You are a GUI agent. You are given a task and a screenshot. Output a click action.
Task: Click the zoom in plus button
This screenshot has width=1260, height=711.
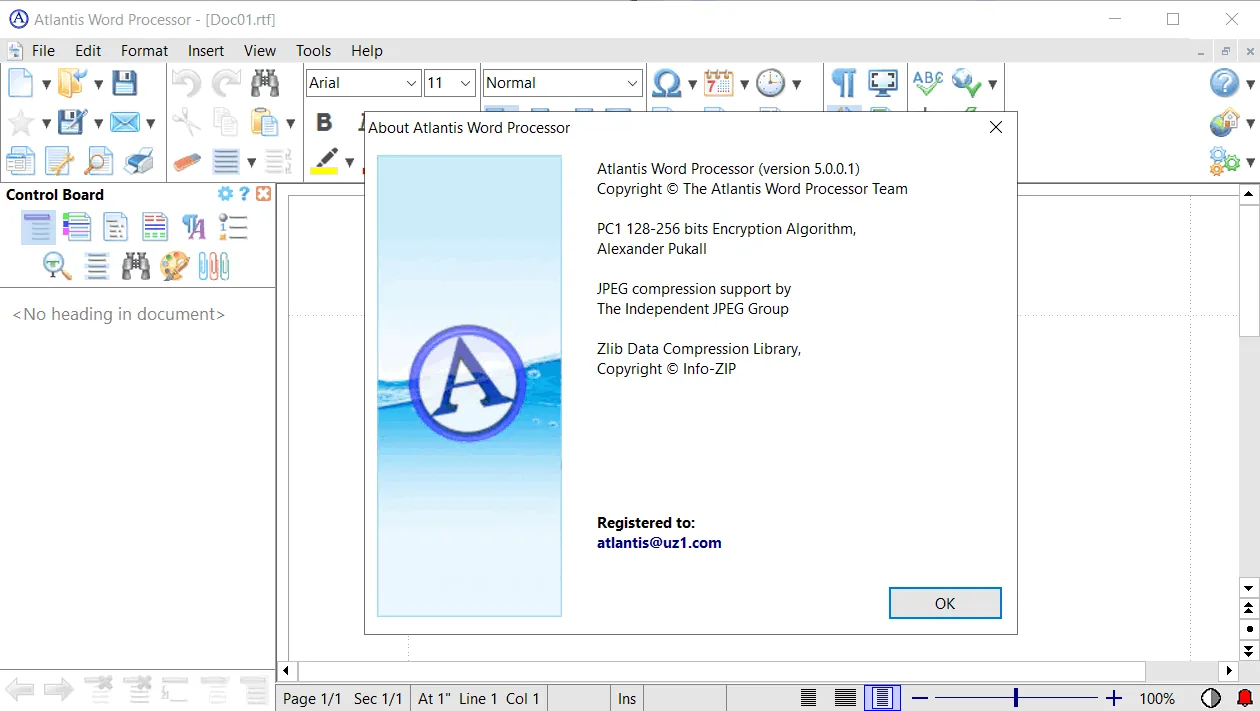tap(1114, 698)
